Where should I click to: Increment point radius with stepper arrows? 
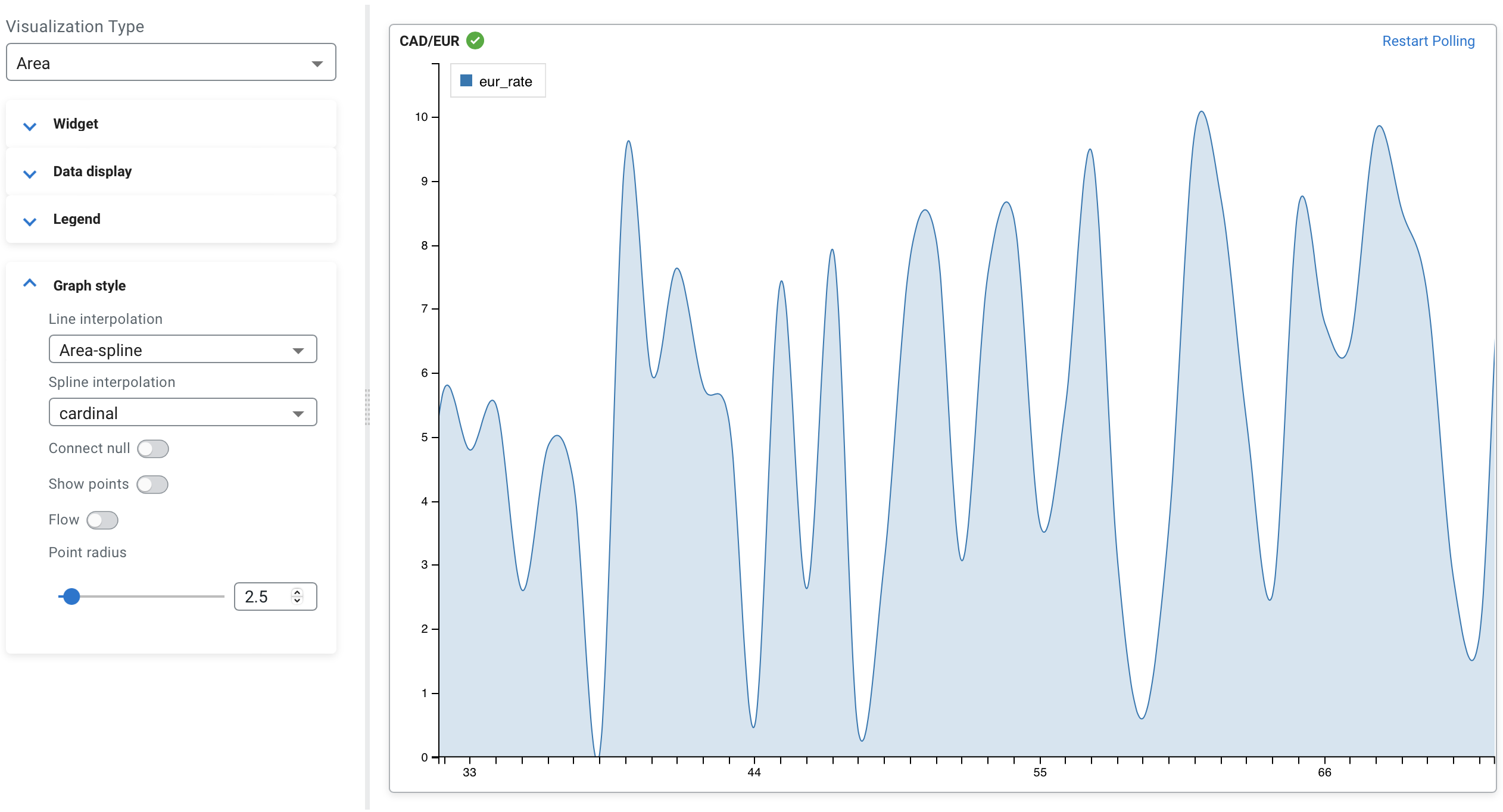297,592
